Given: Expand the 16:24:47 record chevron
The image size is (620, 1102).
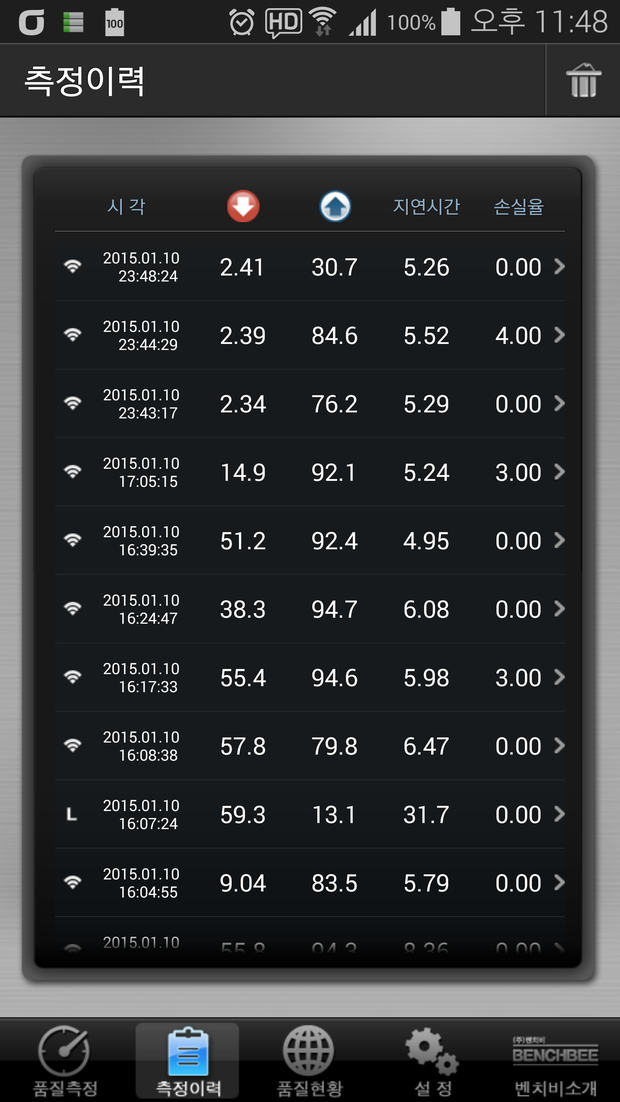Looking at the screenshot, I should (560, 608).
